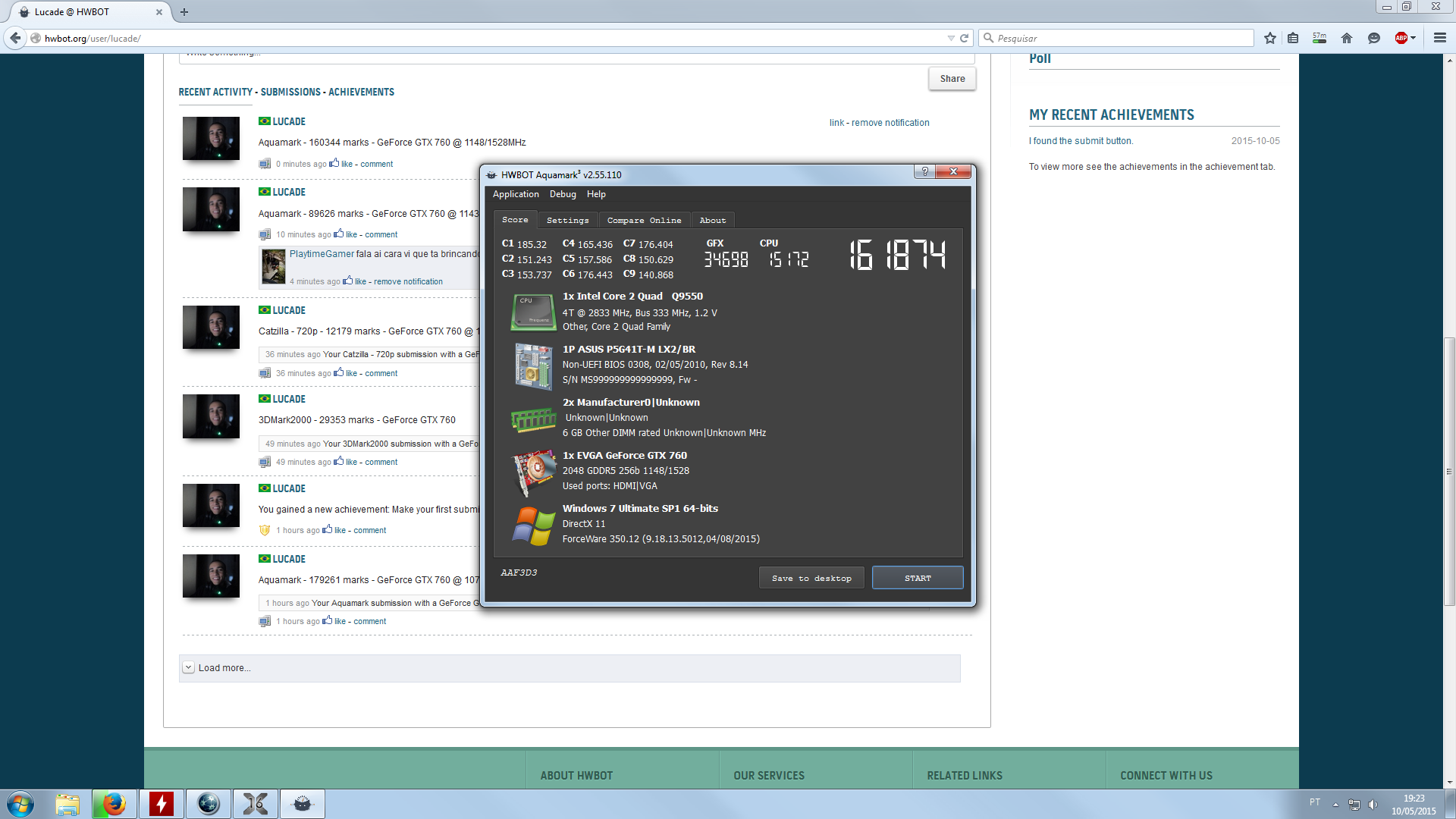
Task: Click the volume speaker icon in the system tray
Action: (1373, 805)
